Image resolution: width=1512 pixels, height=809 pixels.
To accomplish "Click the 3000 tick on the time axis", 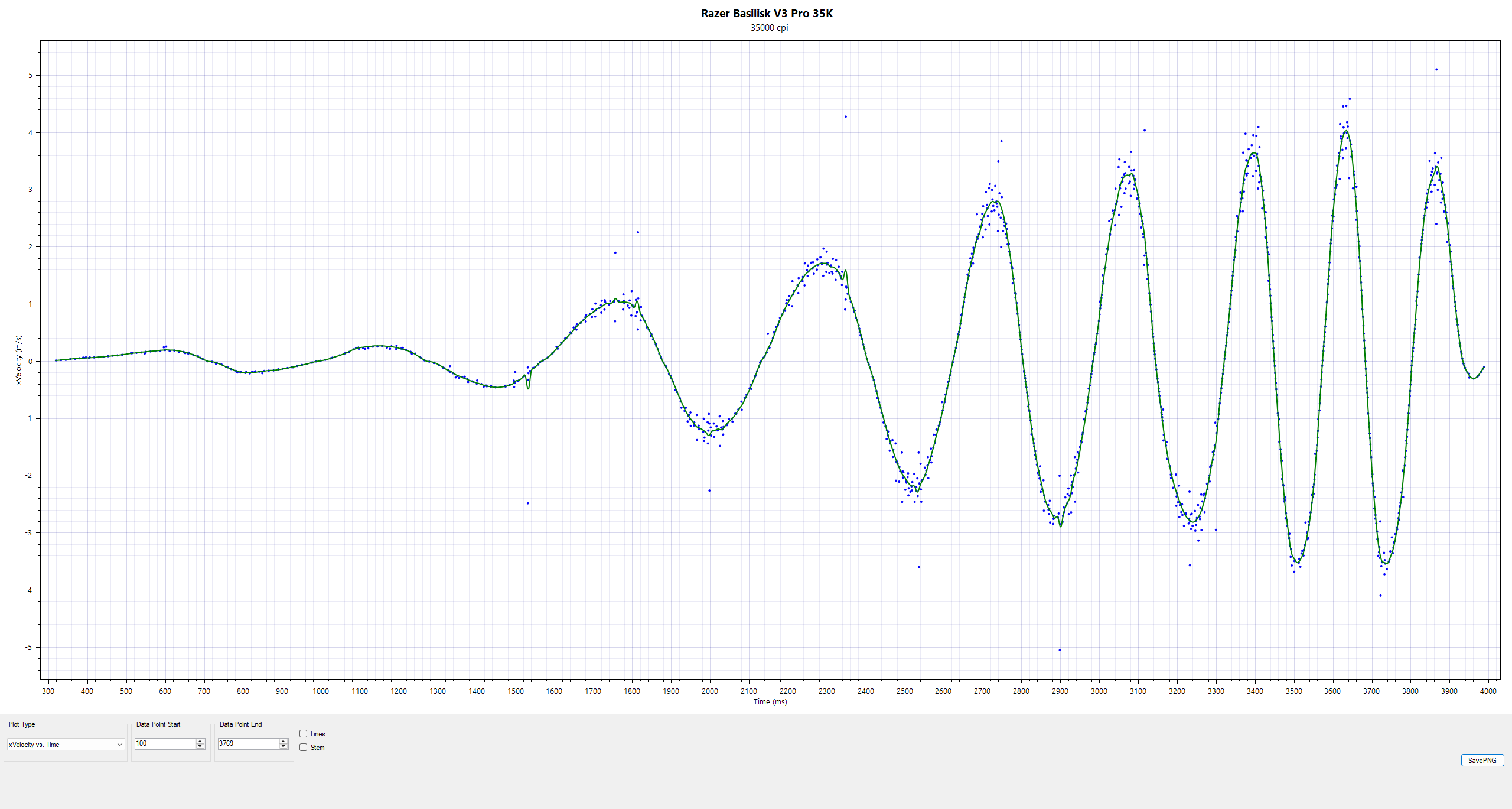I will point(1099,691).
